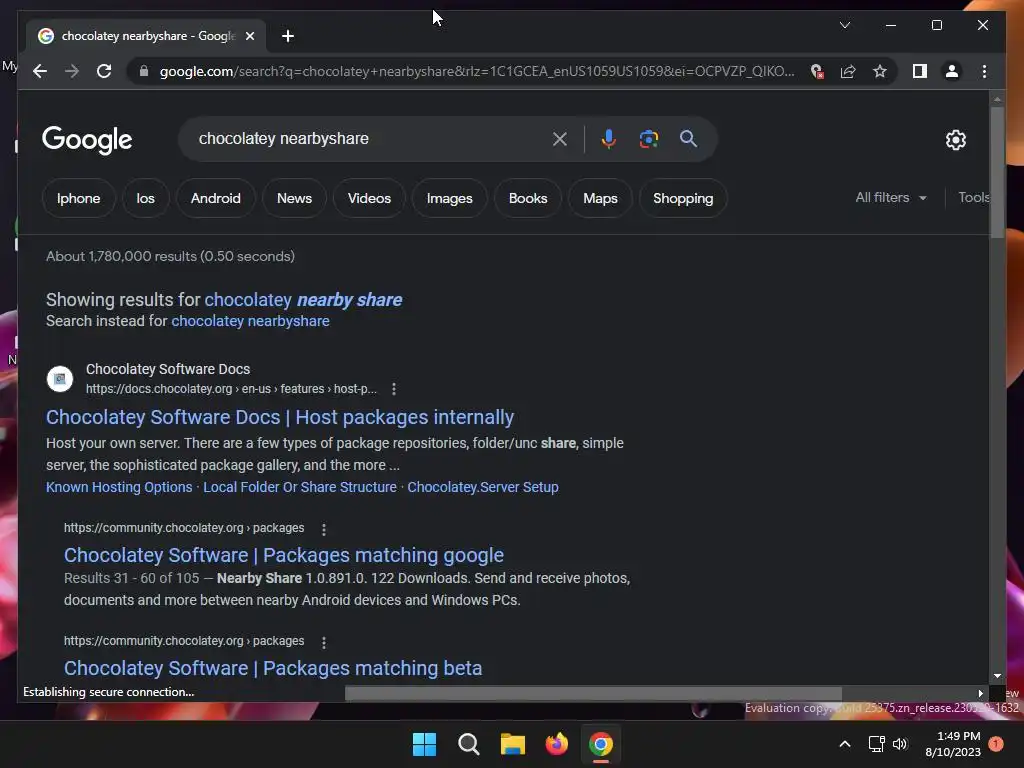
Task: Open Packages matching google result
Action: [x=283, y=555]
